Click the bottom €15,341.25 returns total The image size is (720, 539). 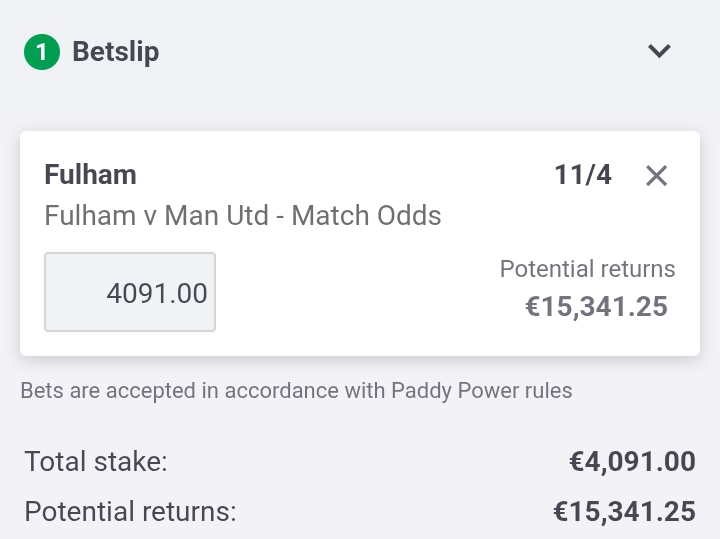tap(624, 511)
